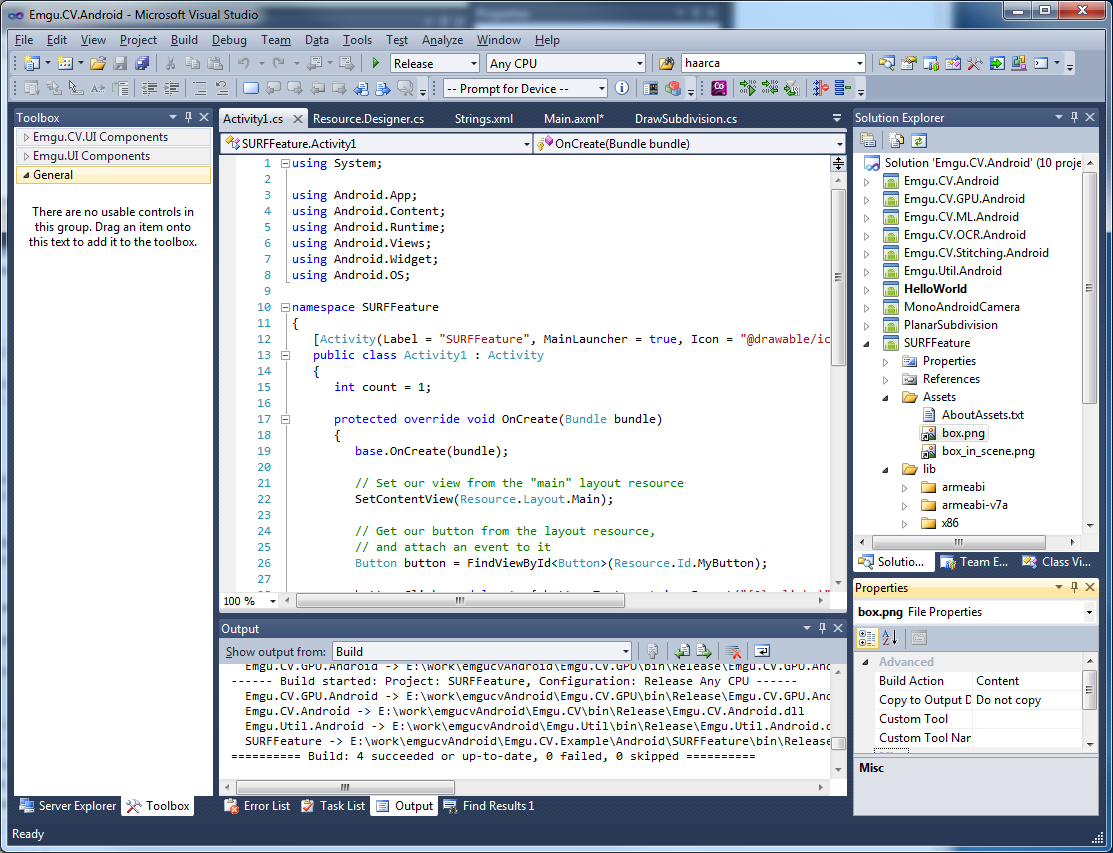Open the Any CPU platform dropdown
Image resolution: width=1113 pixels, height=853 pixels.
[566, 63]
